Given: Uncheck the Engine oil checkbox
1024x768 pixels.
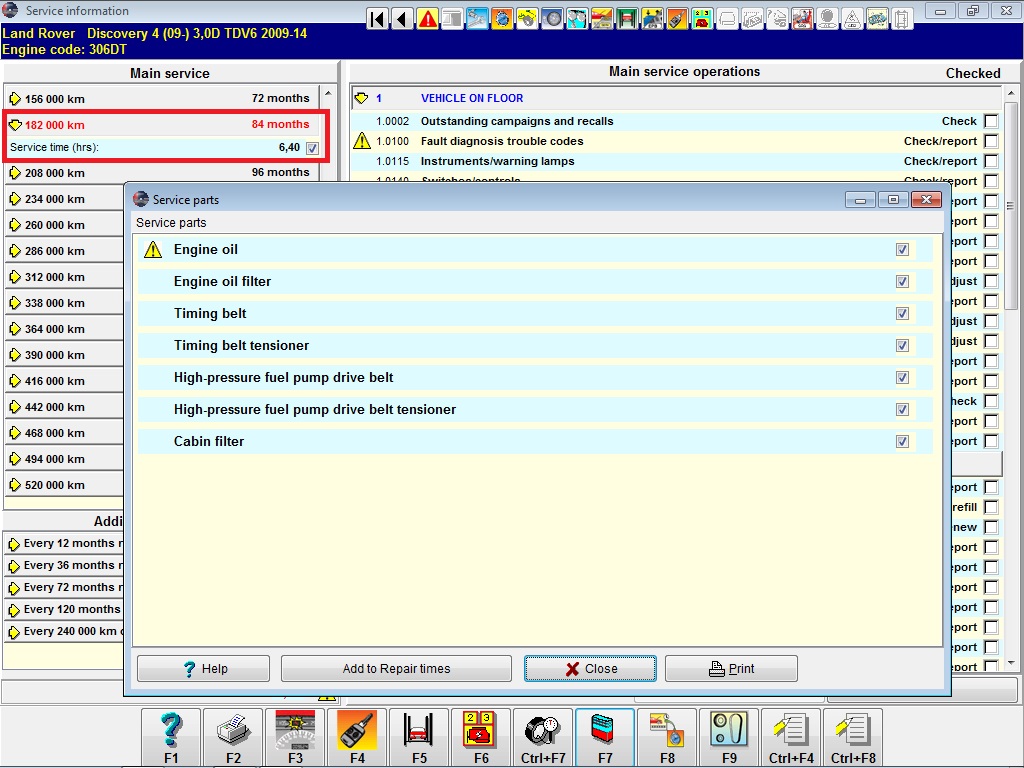Looking at the screenshot, I should pyautogui.click(x=902, y=250).
